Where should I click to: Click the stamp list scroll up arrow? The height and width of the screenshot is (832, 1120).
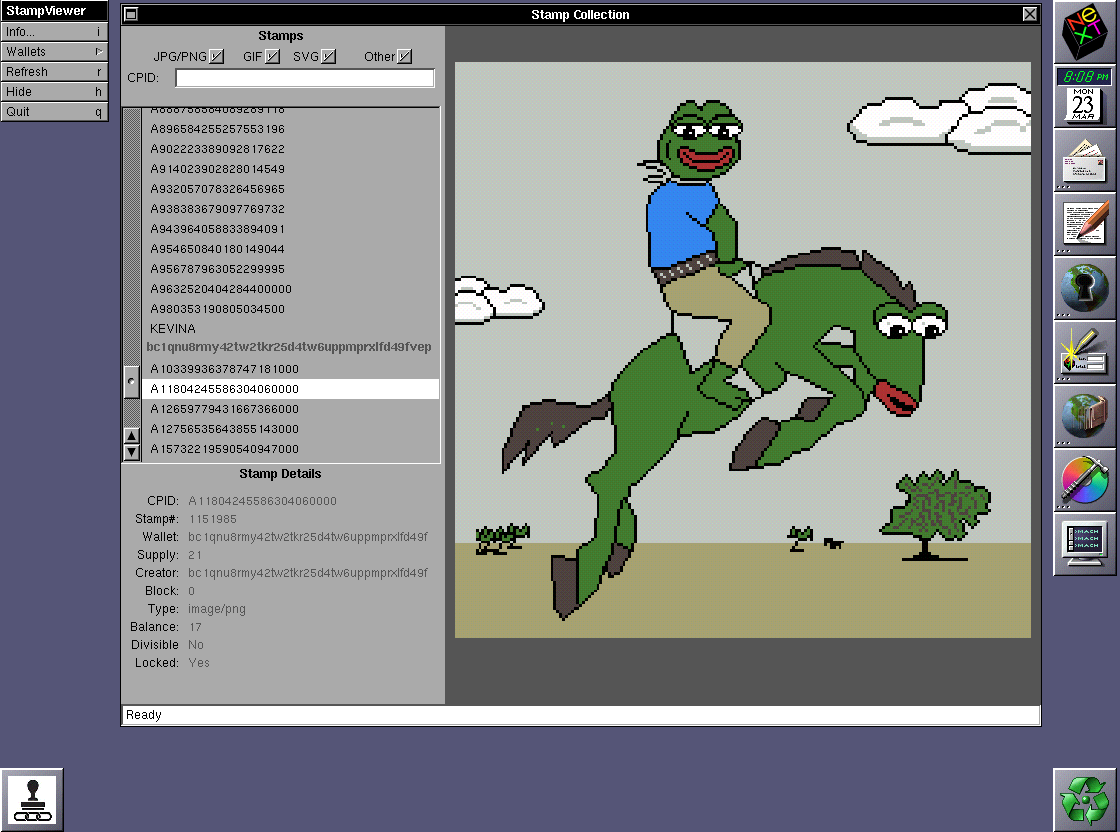131,436
